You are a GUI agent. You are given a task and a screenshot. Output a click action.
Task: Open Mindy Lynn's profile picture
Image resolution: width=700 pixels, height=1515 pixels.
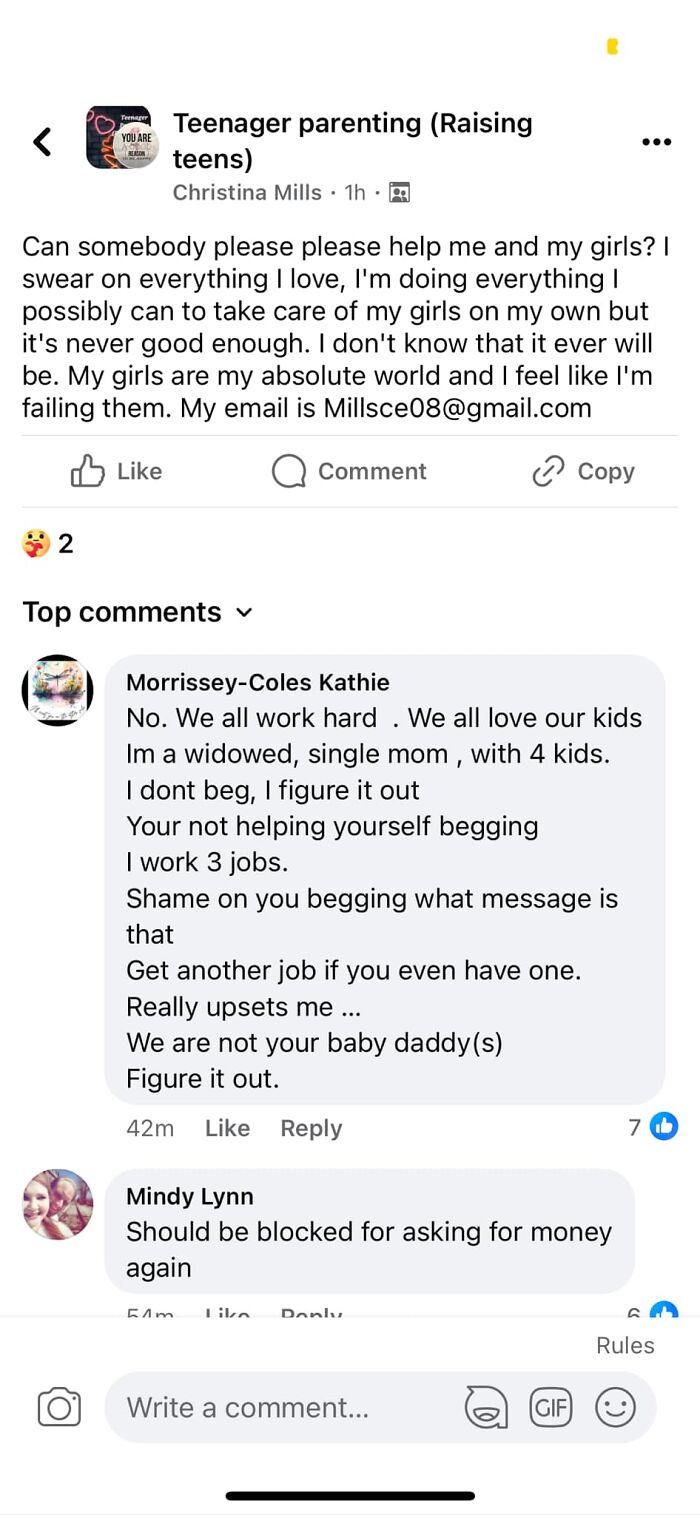[x=58, y=1204]
